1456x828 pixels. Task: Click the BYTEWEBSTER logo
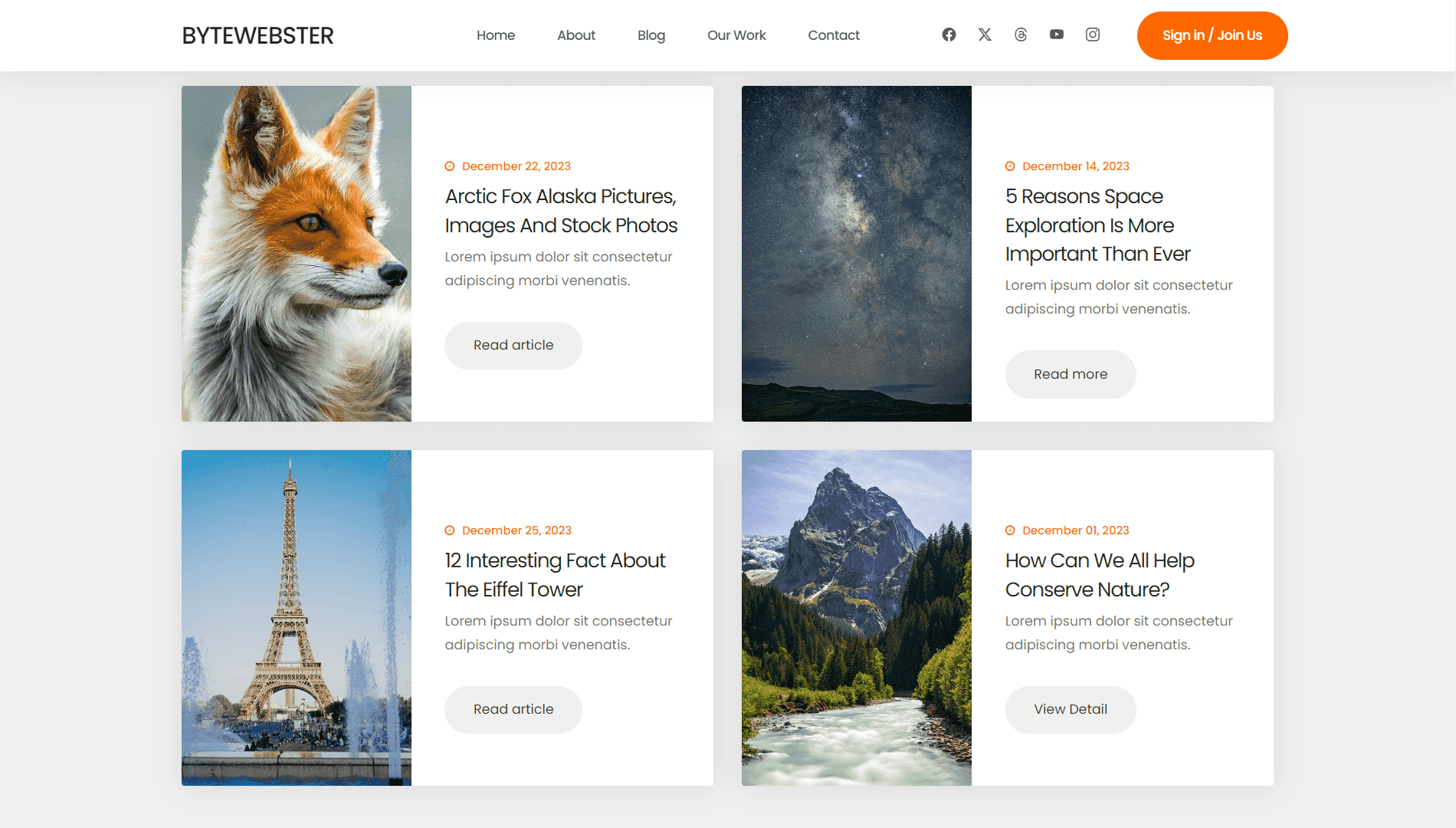(x=257, y=35)
